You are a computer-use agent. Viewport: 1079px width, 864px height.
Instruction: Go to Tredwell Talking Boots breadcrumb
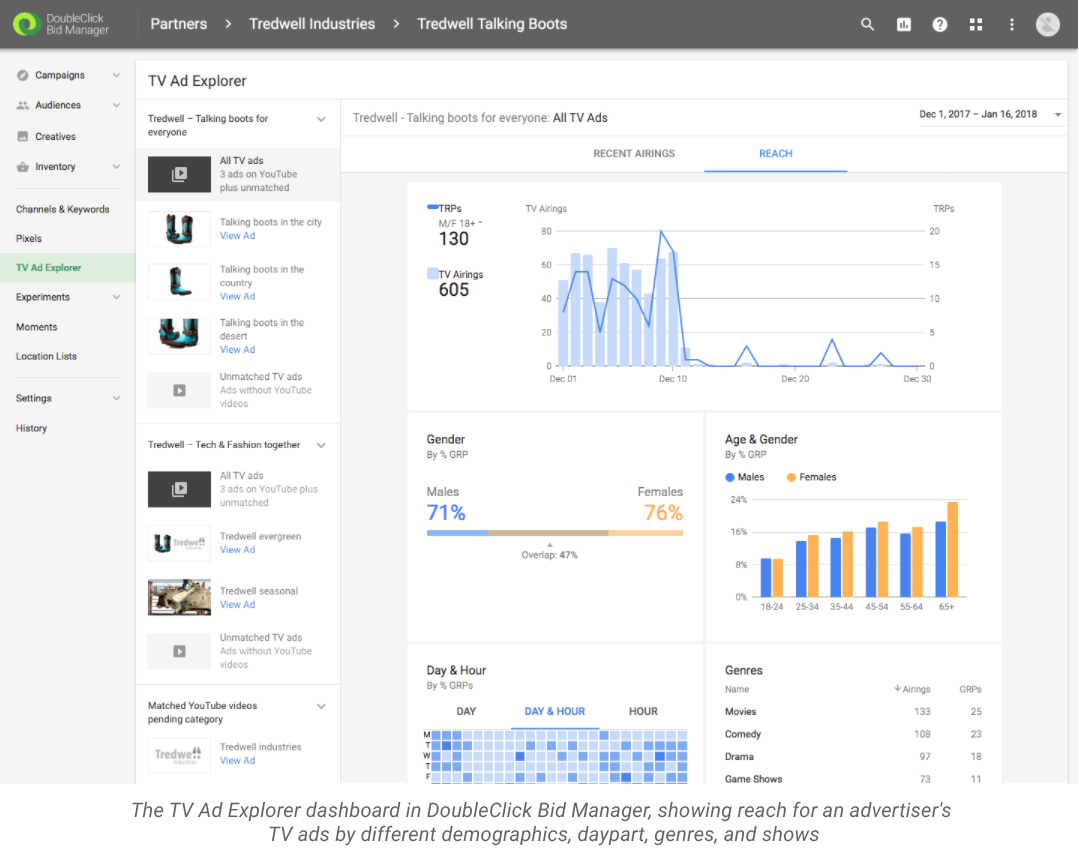coord(492,24)
